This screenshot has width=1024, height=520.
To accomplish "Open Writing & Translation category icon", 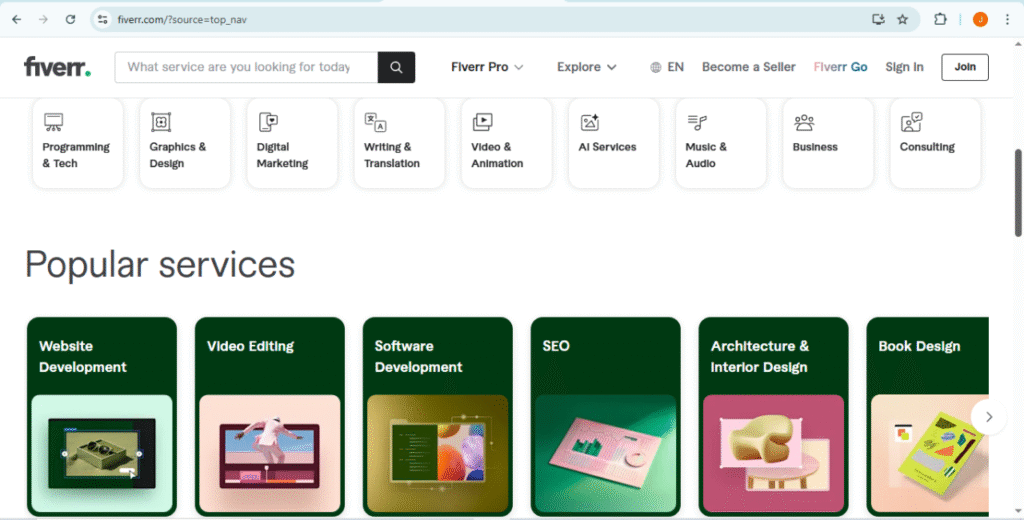I will [376, 122].
